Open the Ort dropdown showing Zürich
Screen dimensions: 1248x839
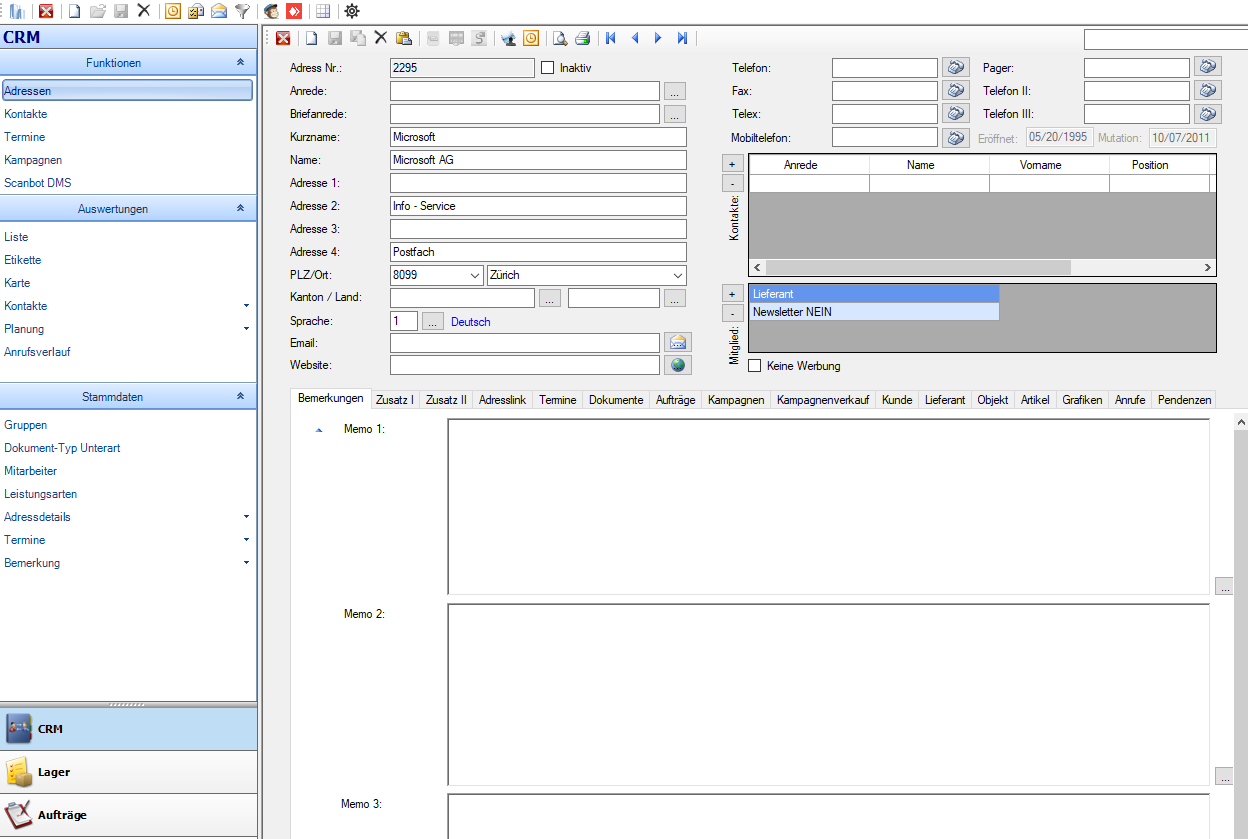point(678,275)
